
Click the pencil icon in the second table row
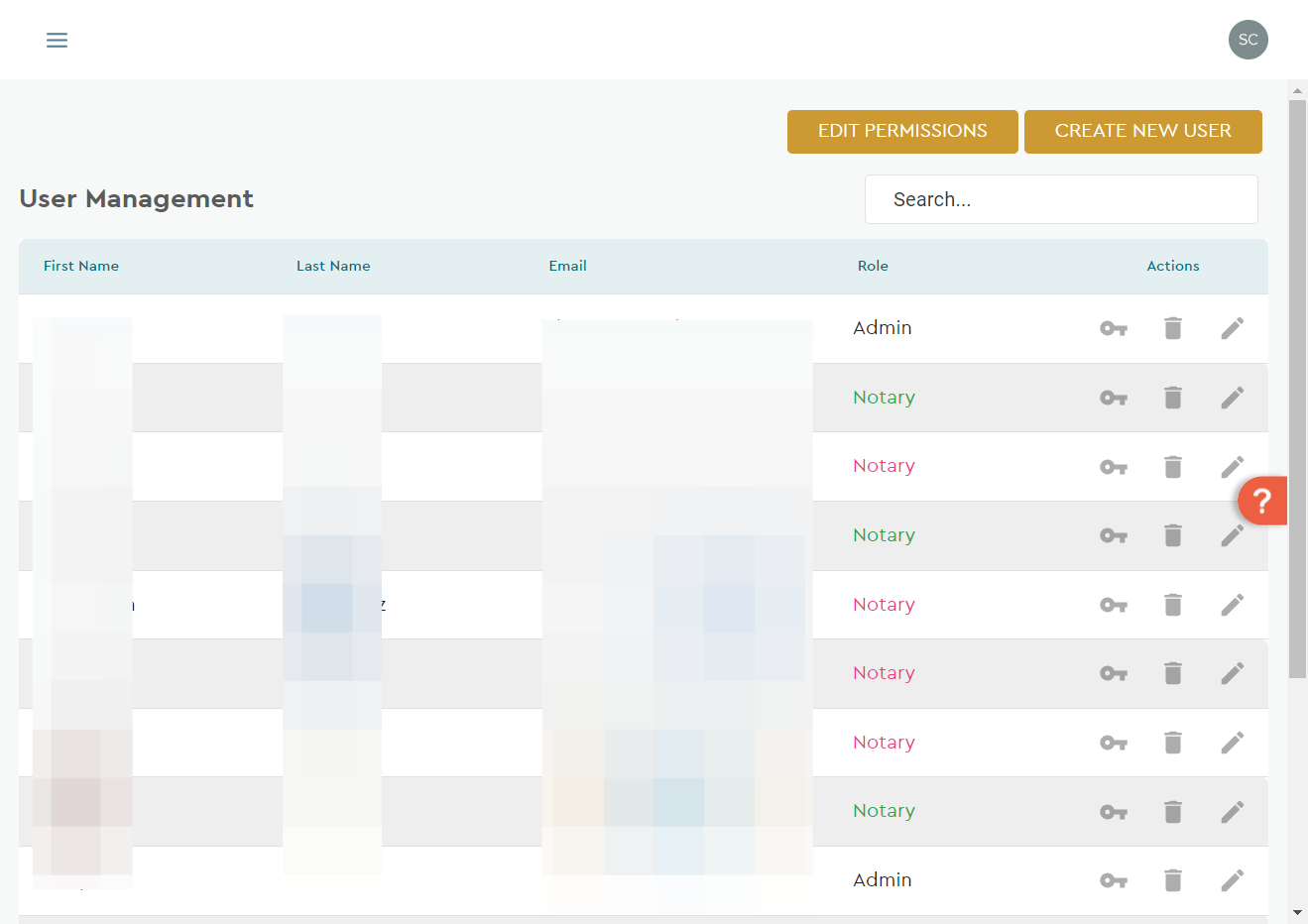point(1233,398)
